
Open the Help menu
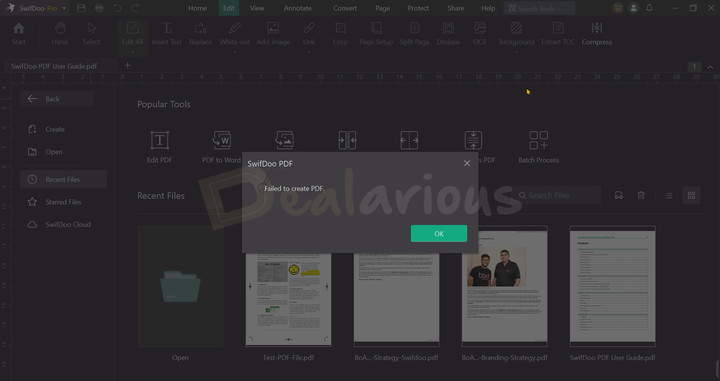tap(488, 8)
